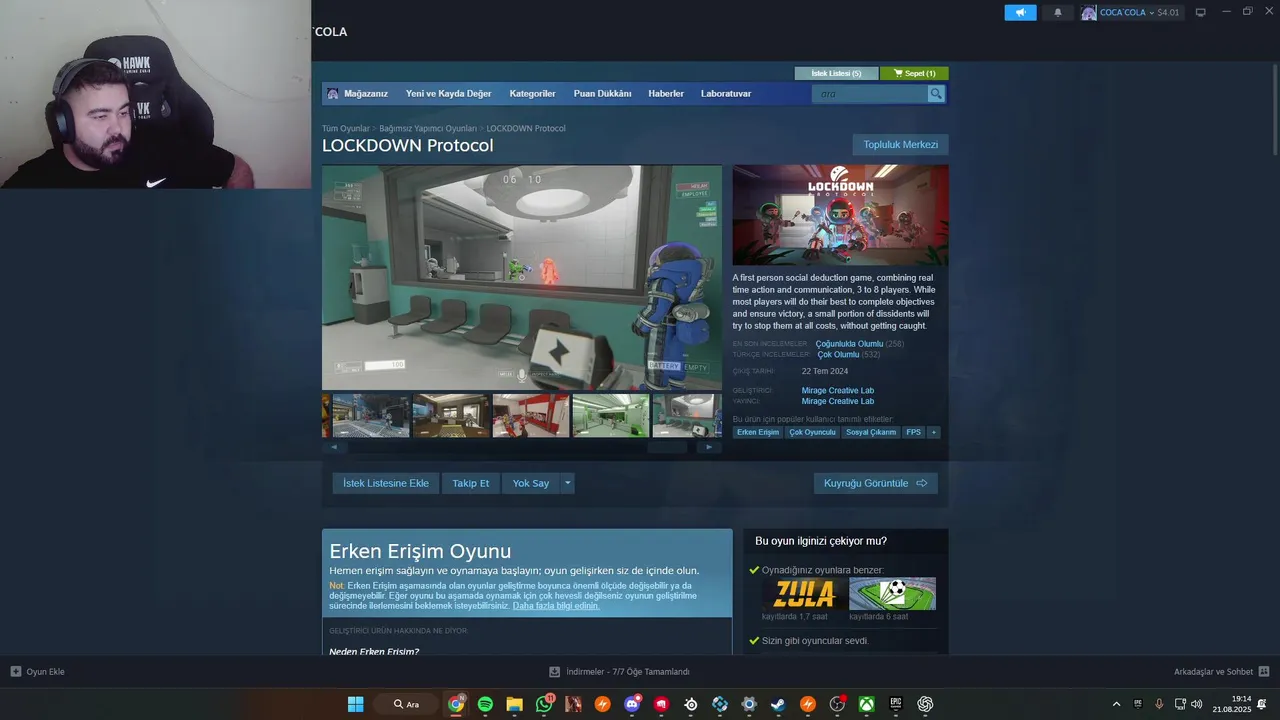Open File Explorer from the taskbar
1280x720 pixels.
point(514,704)
